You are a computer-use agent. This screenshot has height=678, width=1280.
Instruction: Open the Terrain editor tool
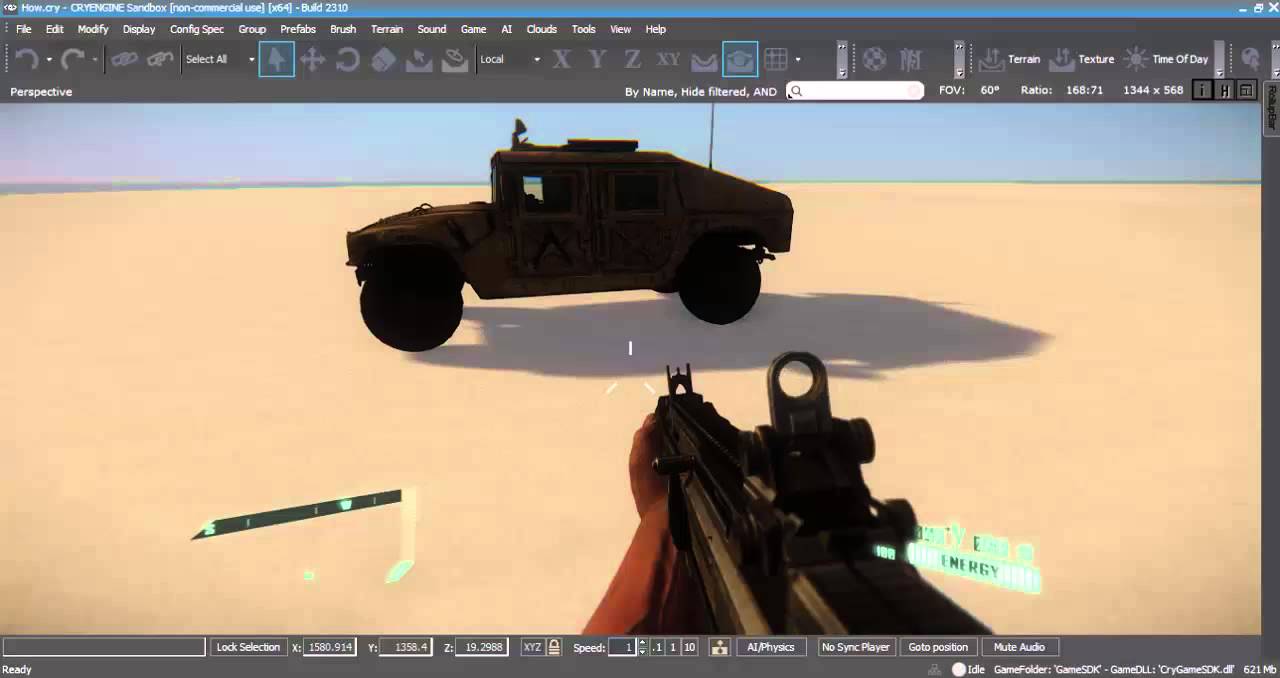[x=1009, y=59]
